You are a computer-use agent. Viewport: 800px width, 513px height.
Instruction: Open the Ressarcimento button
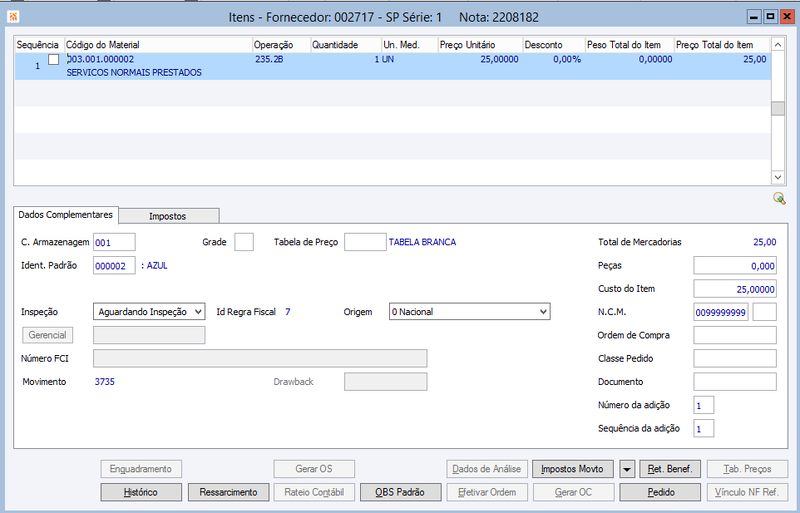coord(228,493)
